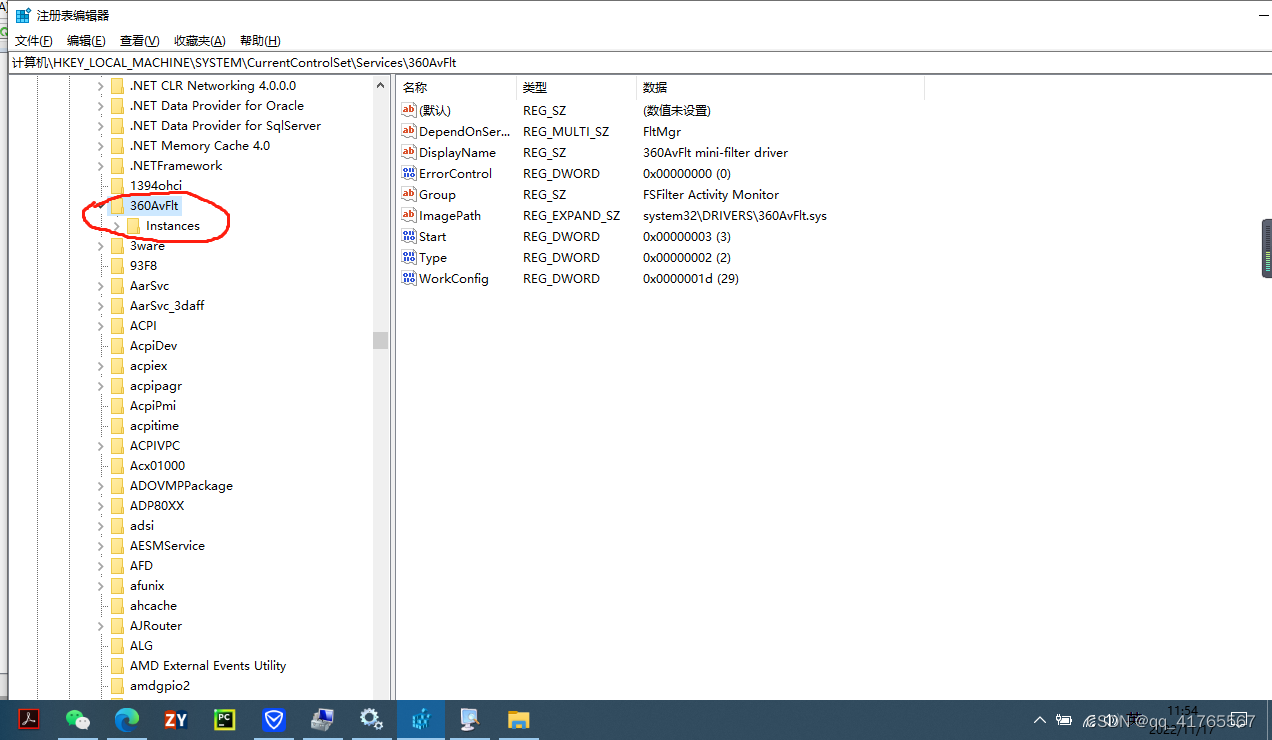Viewport: 1272px width, 740px height.
Task: Expand the .NETFramework key
Action: coord(100,166)
